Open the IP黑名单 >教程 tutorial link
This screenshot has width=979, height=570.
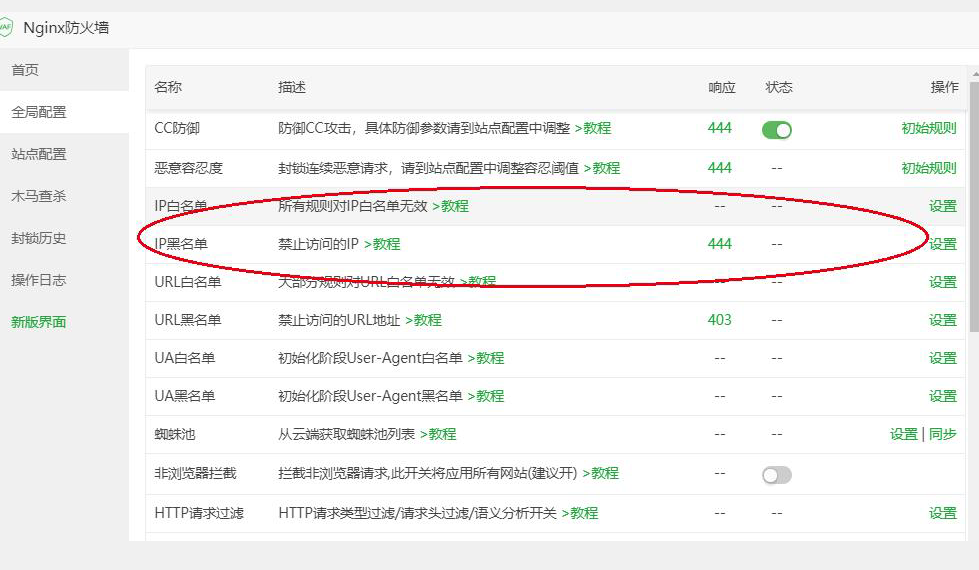pyautogui.click(x=382, y=244)
